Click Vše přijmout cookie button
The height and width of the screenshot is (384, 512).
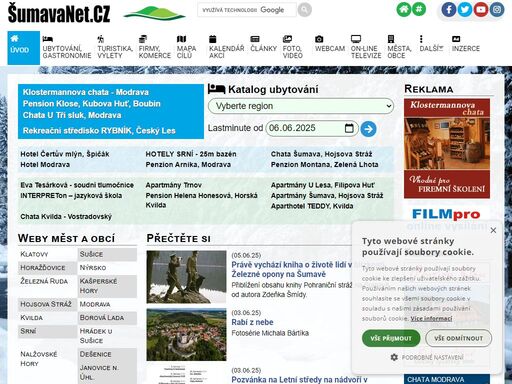click(x=391, y=338)
